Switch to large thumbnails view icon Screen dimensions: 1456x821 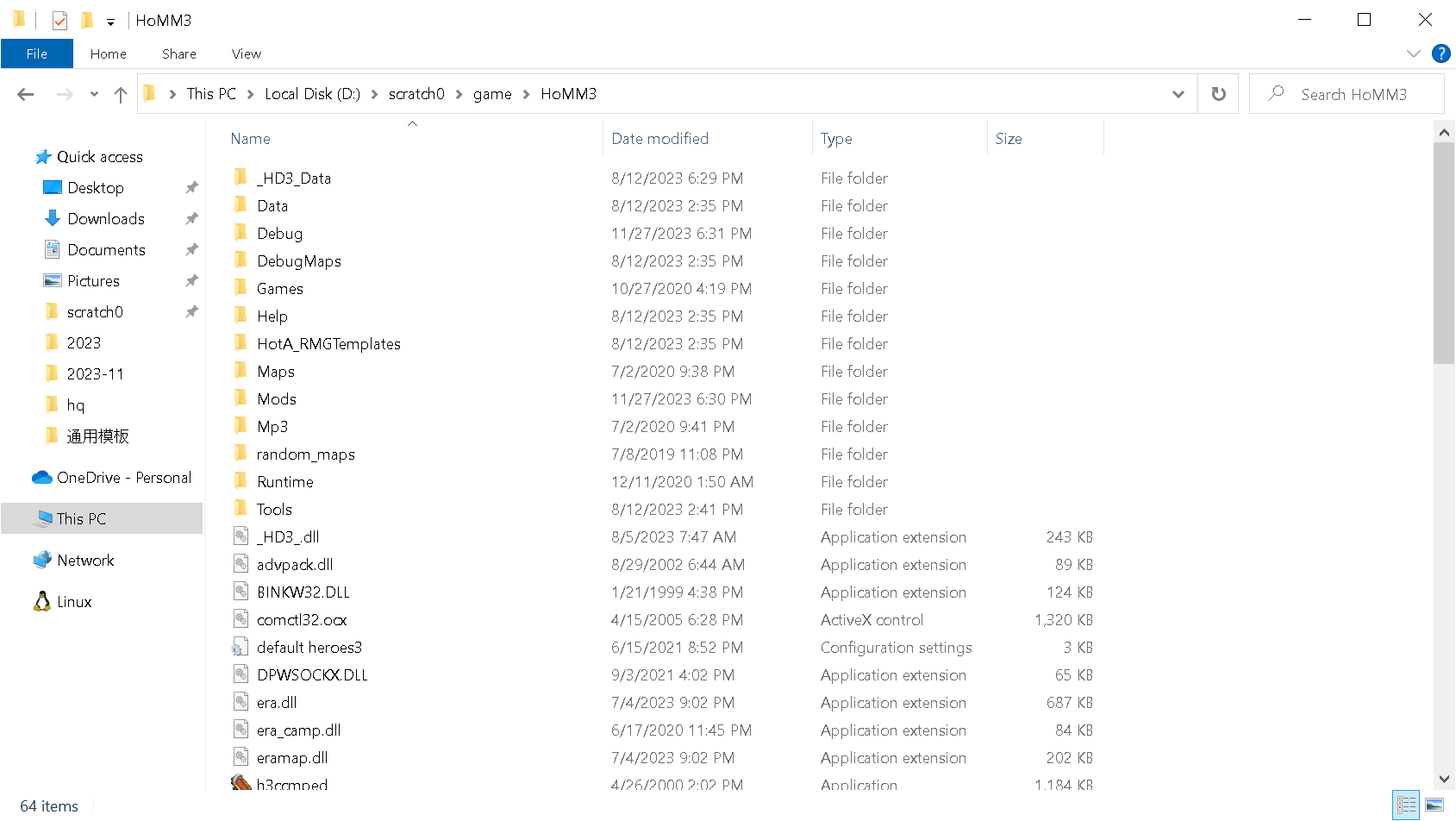pos(1434,805)
